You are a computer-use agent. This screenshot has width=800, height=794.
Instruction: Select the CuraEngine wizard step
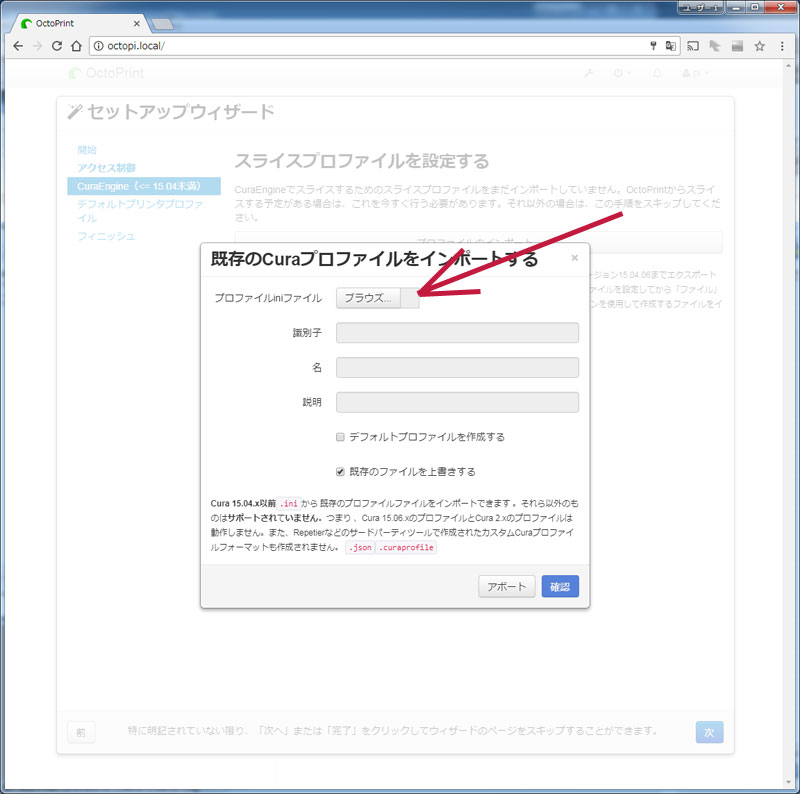(144, 186)
